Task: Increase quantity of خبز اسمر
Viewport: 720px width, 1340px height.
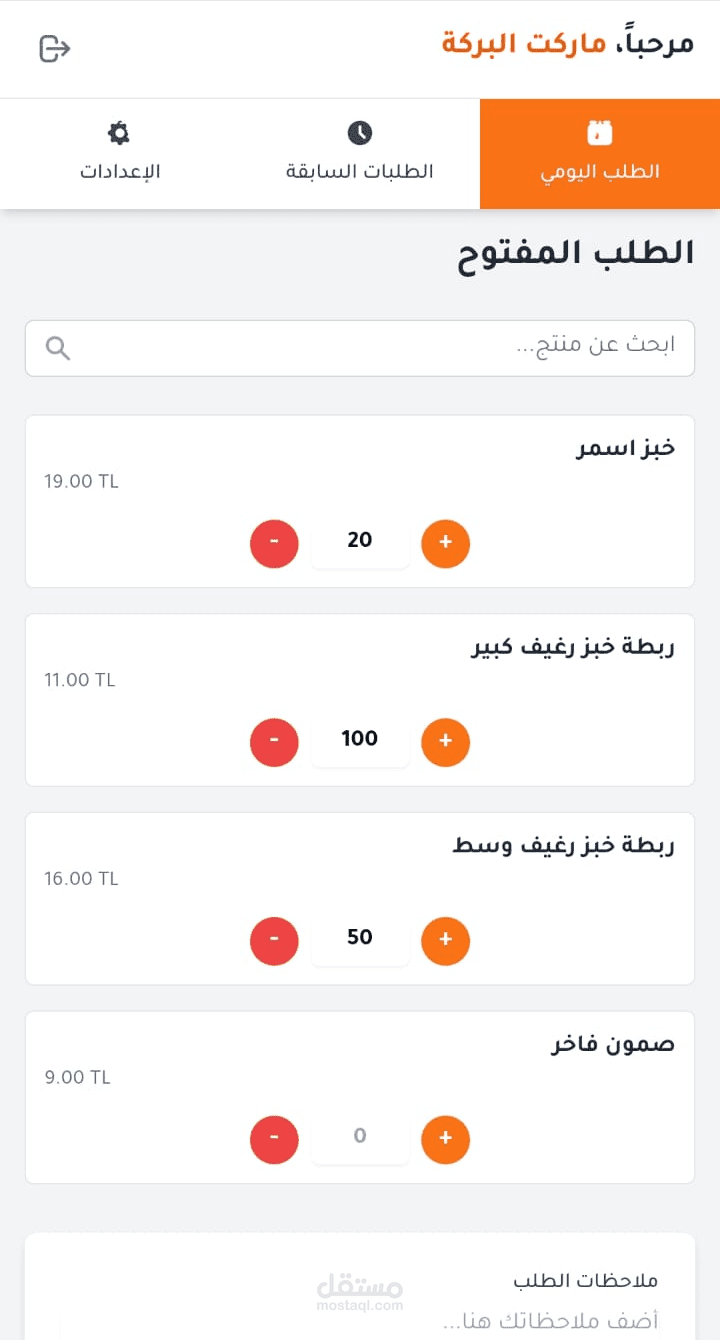Action: (x=446, y=544)
